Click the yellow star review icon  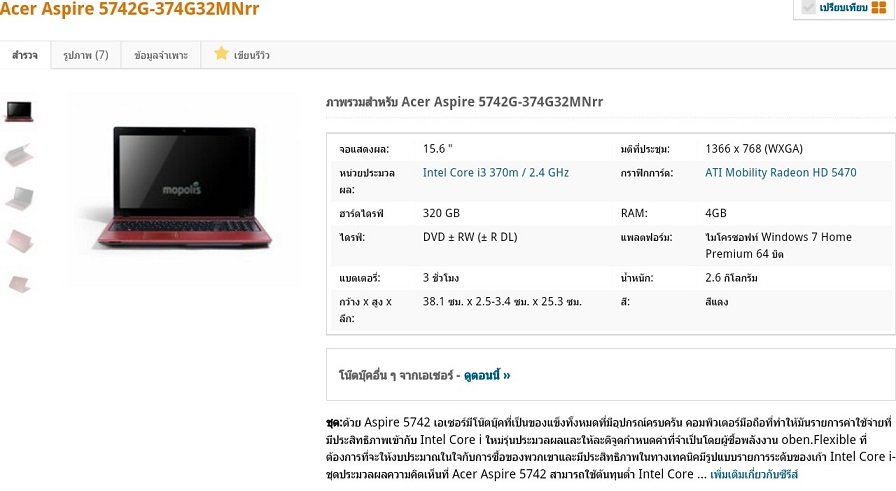(x=221, y=54)
